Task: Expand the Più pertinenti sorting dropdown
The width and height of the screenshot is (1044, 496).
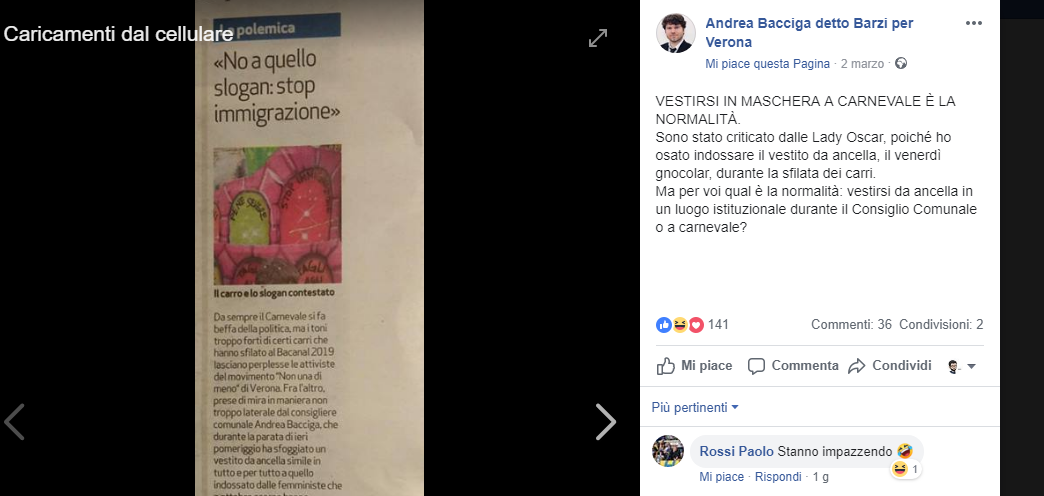Action: point(695,407)
